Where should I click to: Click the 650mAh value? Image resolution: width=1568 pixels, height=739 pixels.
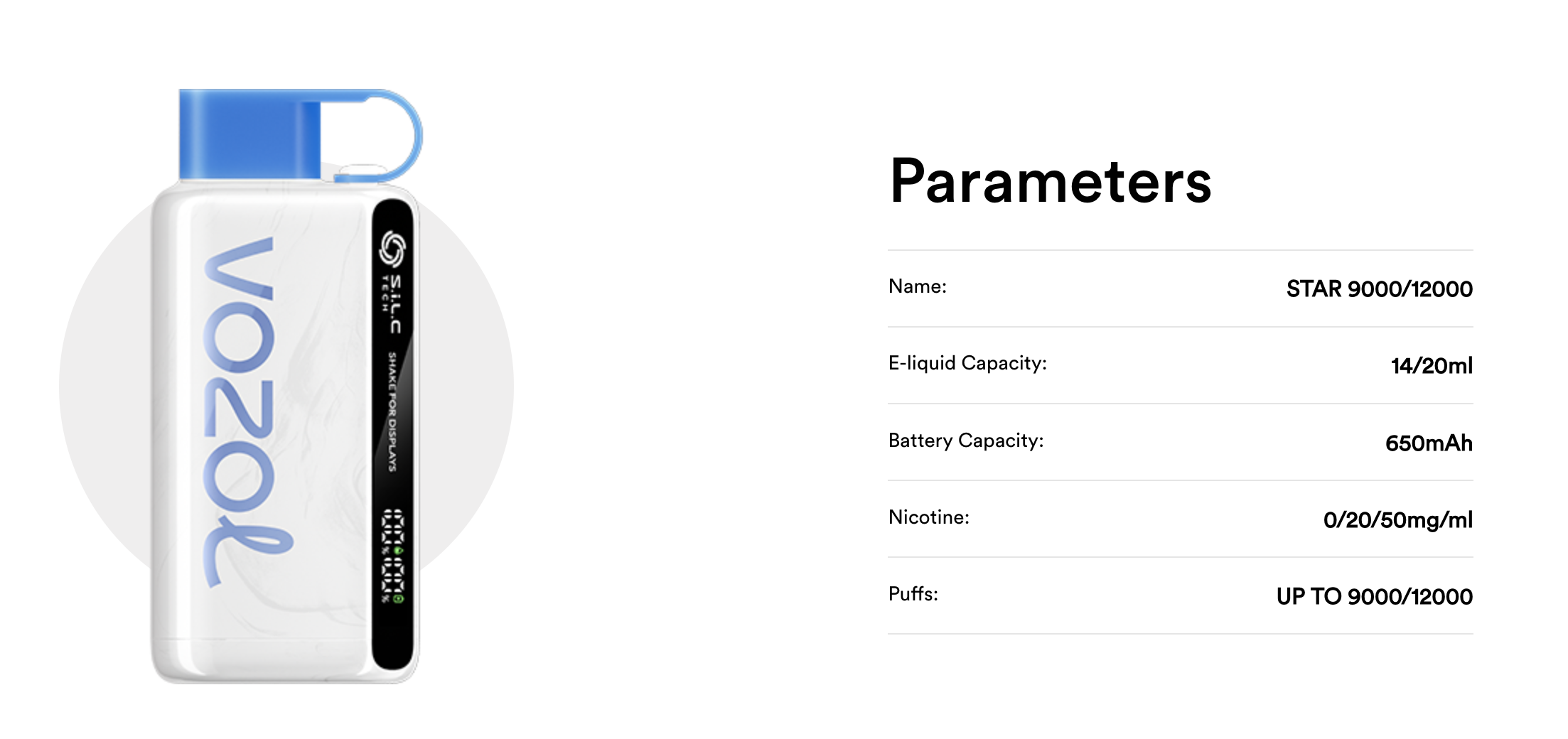click(1429, 443)
